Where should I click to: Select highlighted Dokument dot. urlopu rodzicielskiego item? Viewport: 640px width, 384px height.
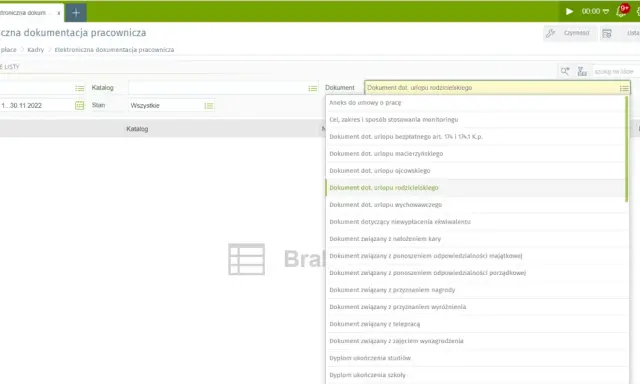tap(476, 188)
